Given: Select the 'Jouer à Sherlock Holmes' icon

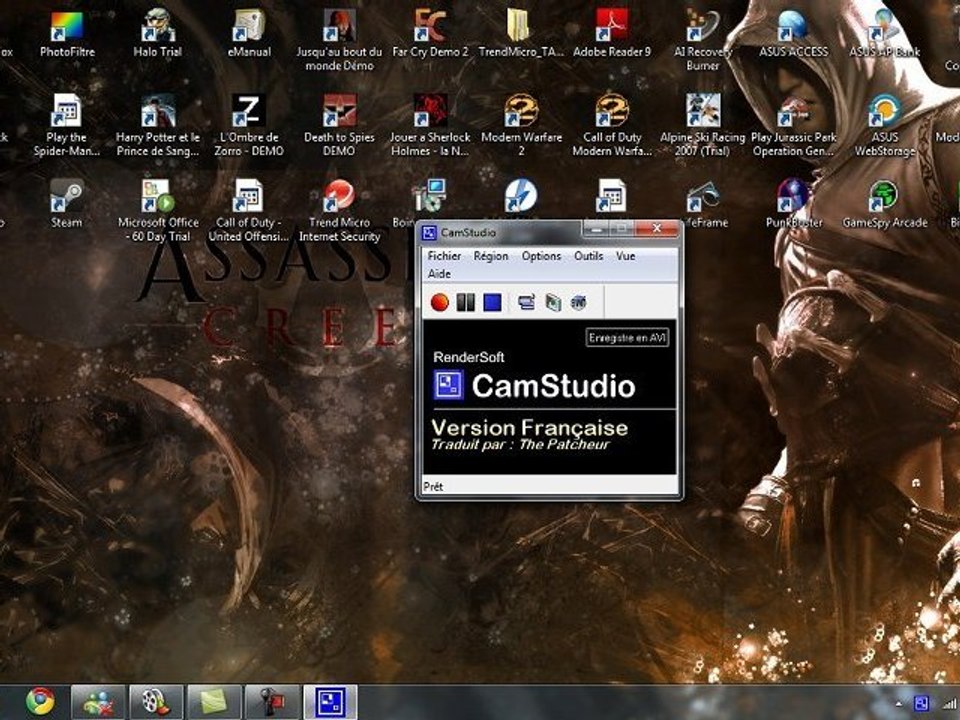Looking at the screenshot, I should (x=430, y=126).
